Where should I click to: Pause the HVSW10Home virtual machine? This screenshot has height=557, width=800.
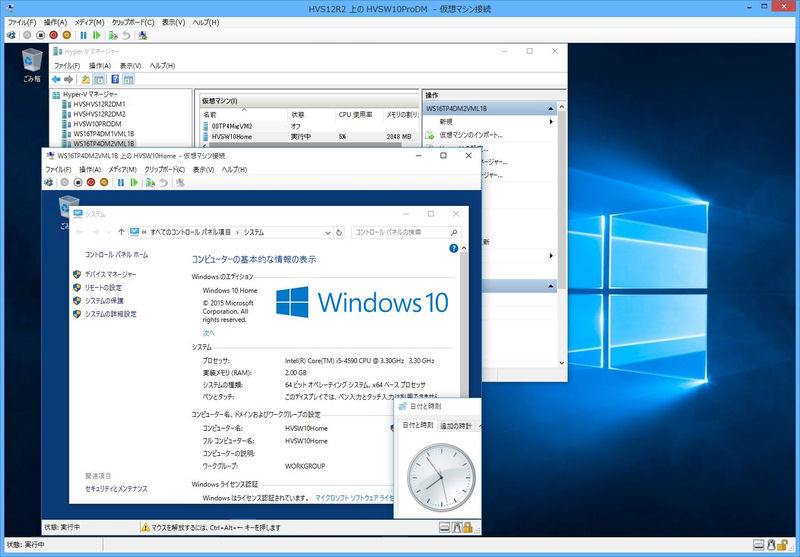click(120, 182)
